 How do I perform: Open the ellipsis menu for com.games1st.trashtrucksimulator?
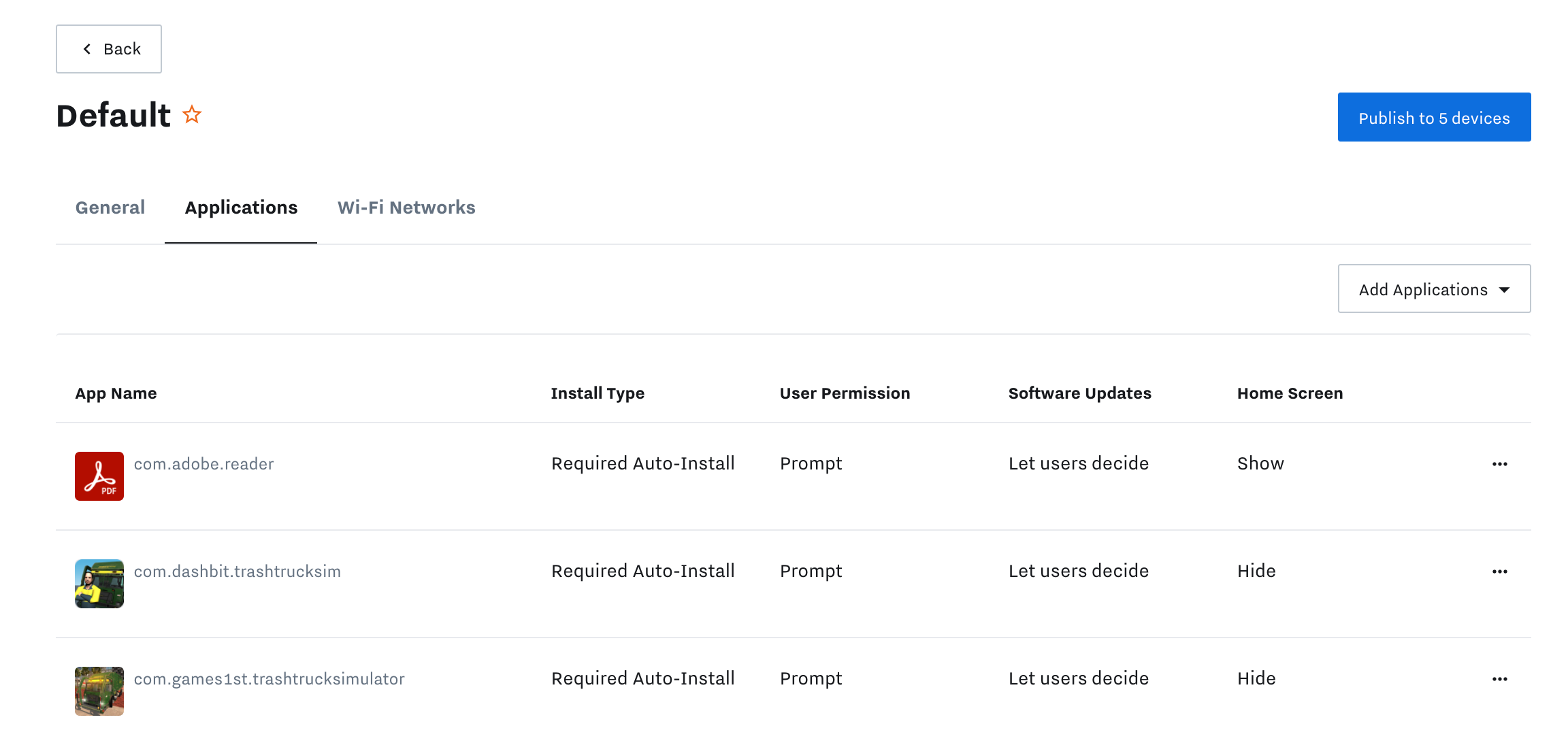tap(1500, 678)
